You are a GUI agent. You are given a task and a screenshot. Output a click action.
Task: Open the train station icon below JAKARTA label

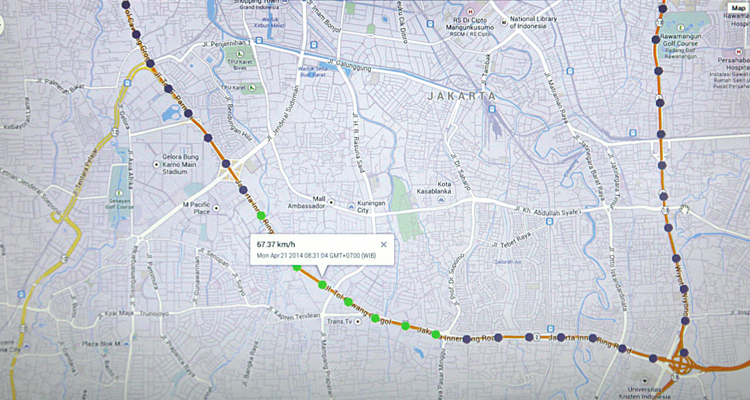tap(492, 109)
